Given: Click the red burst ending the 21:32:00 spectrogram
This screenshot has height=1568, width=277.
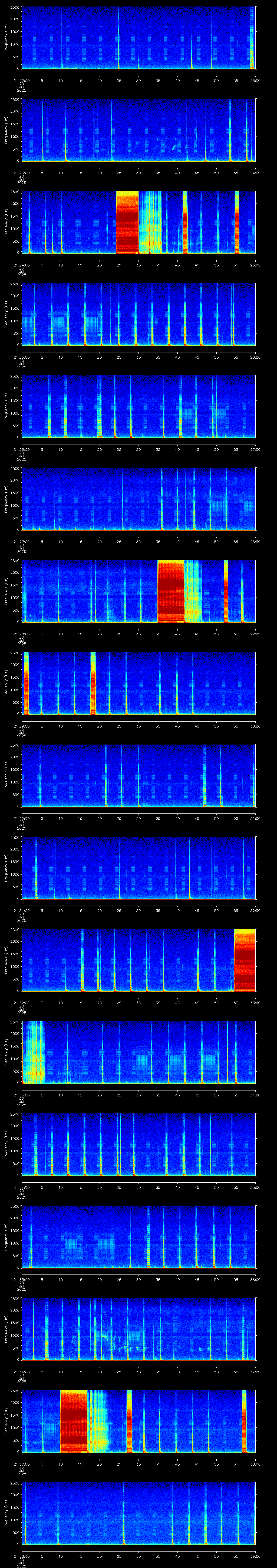Looking at the screenshot, I should tap(245, 960).
